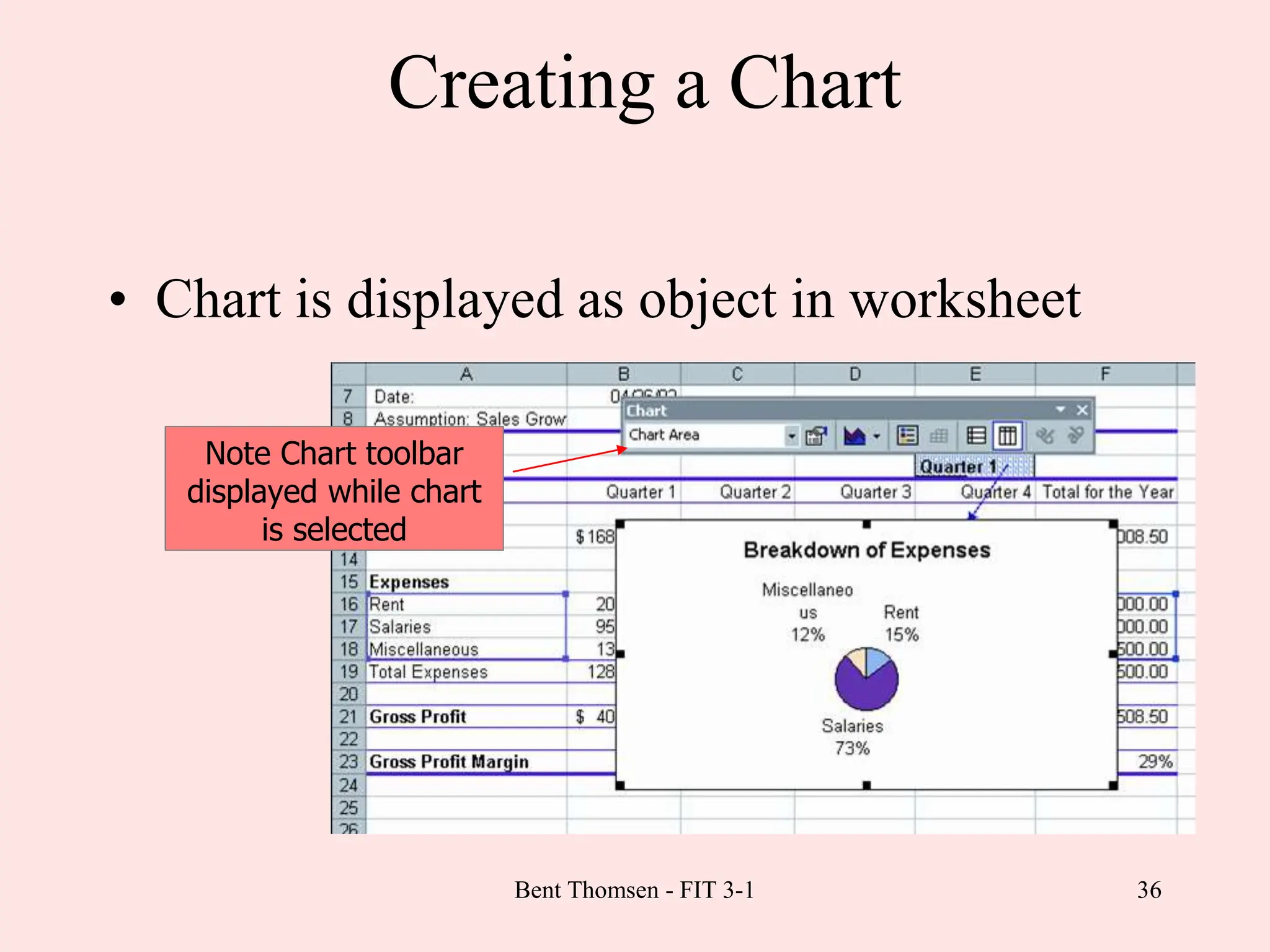Viewport: 1270px width, 952px height.
Task: Click the Angle Counterclockwise text icon
Action: [x=1075, y=436]
